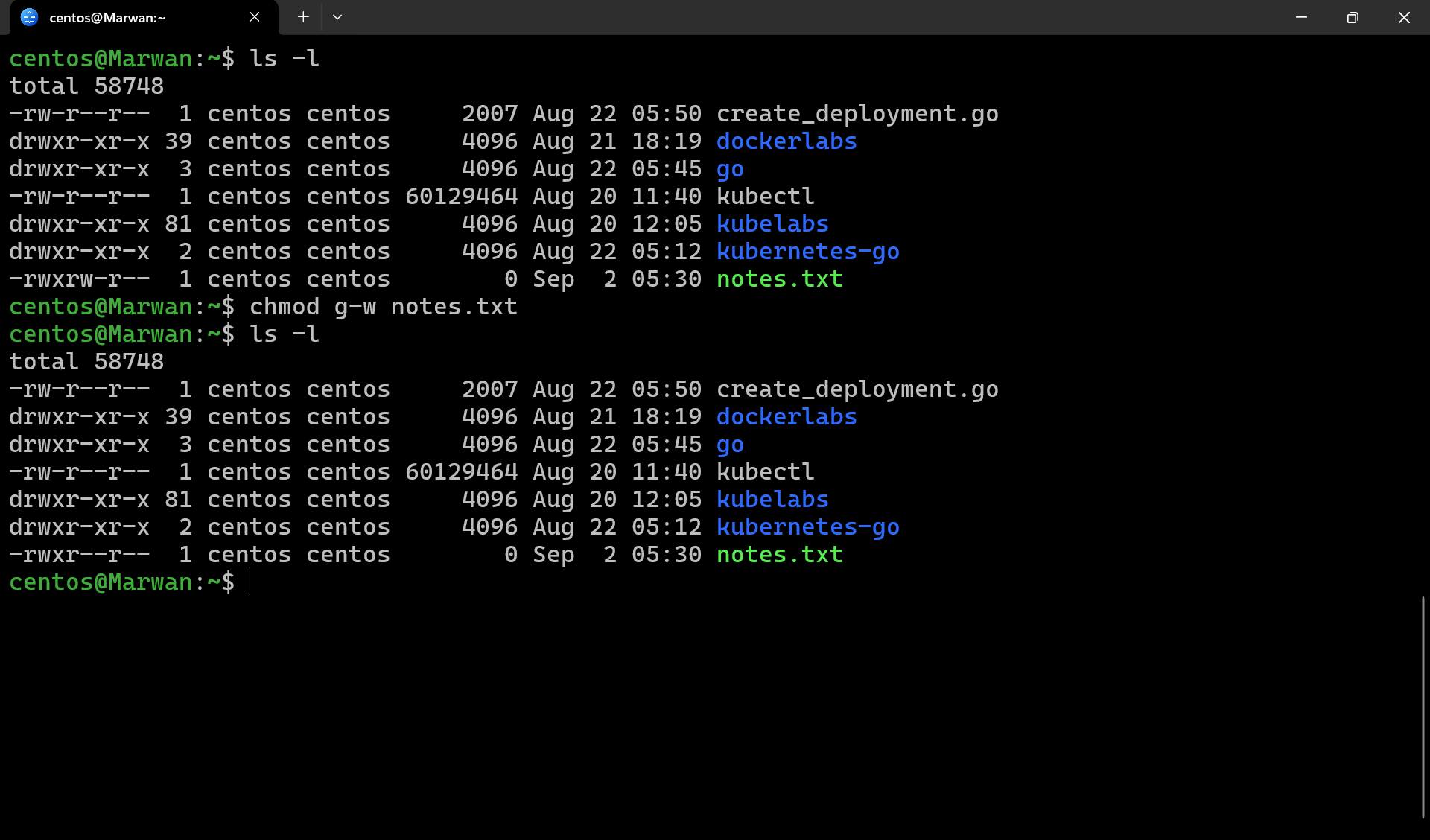Click 'kubelabs' in the second listing
This screenshot has width=1430, height=840.
point(772,500)
